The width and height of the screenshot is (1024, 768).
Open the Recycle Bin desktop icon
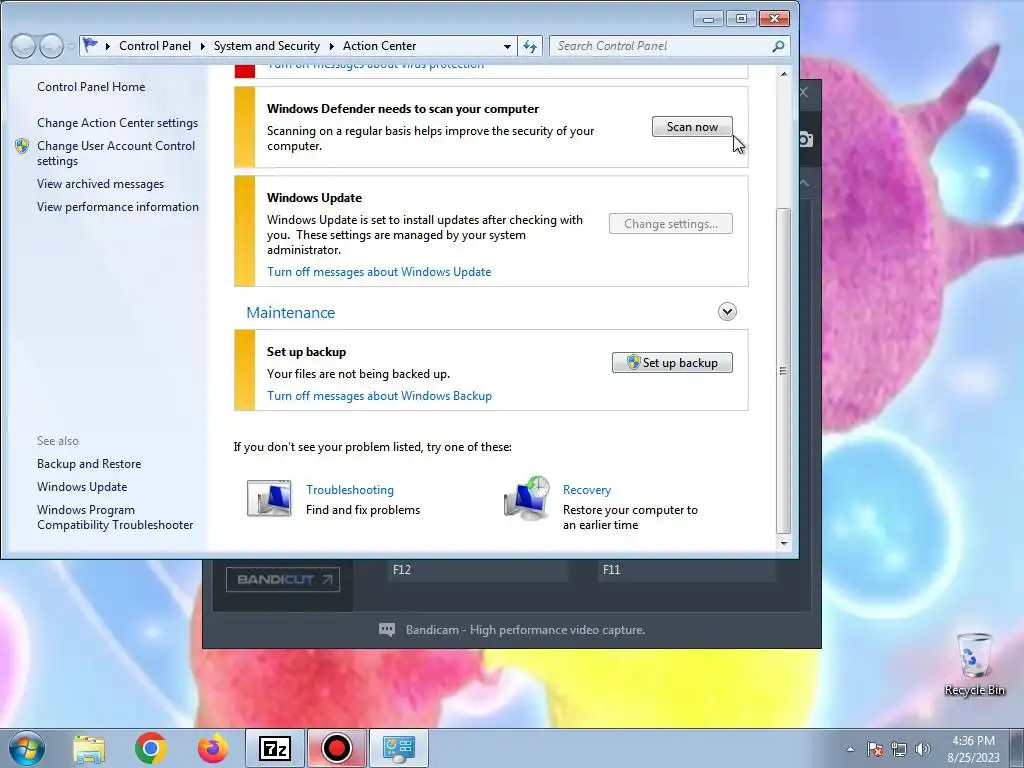(974, 664)
